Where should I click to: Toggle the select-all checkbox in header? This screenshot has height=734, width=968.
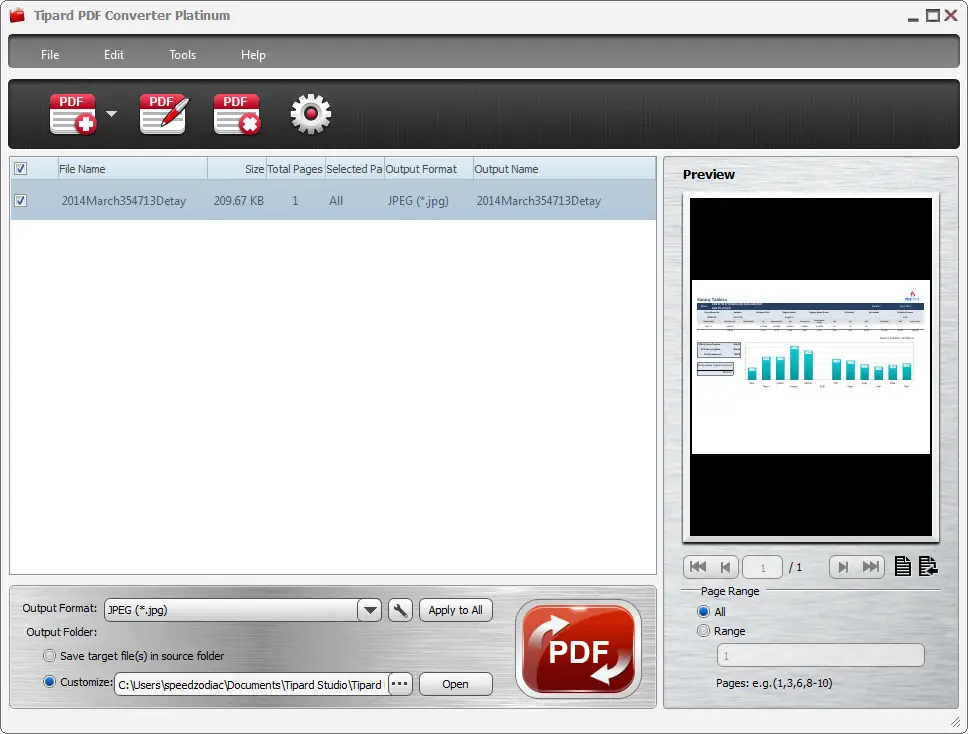coord(20,169)
